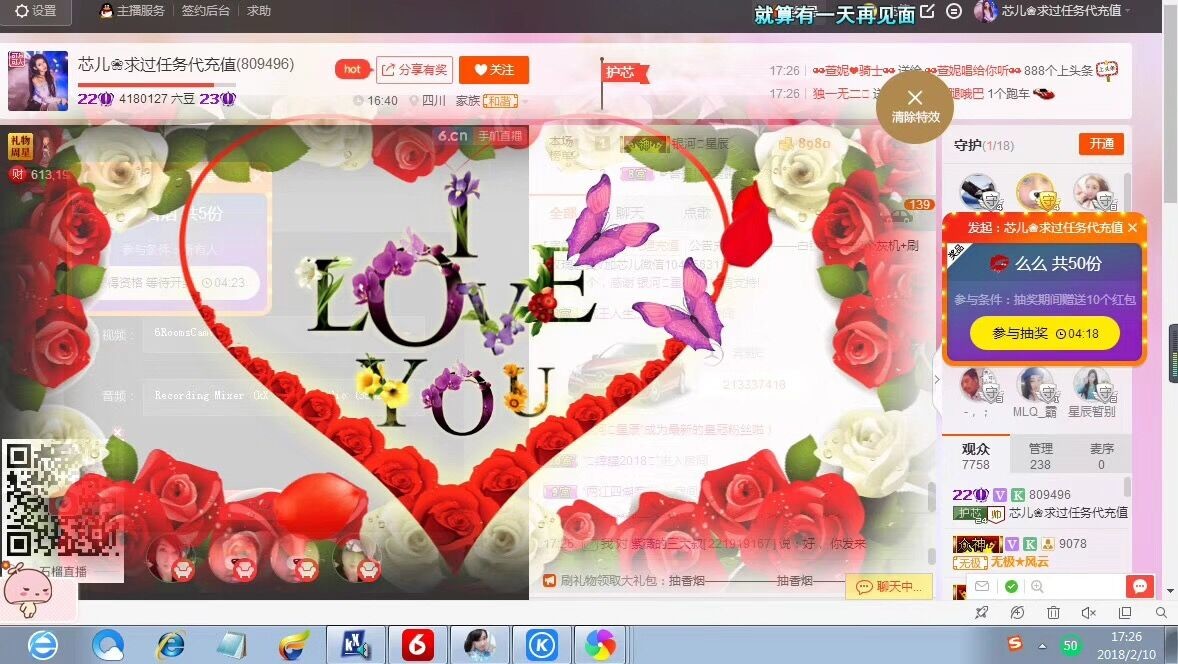The width and height of the screenshot is (1178, 664).
Task: Open the 设置 settings gear
Action: tap(35, 11)
